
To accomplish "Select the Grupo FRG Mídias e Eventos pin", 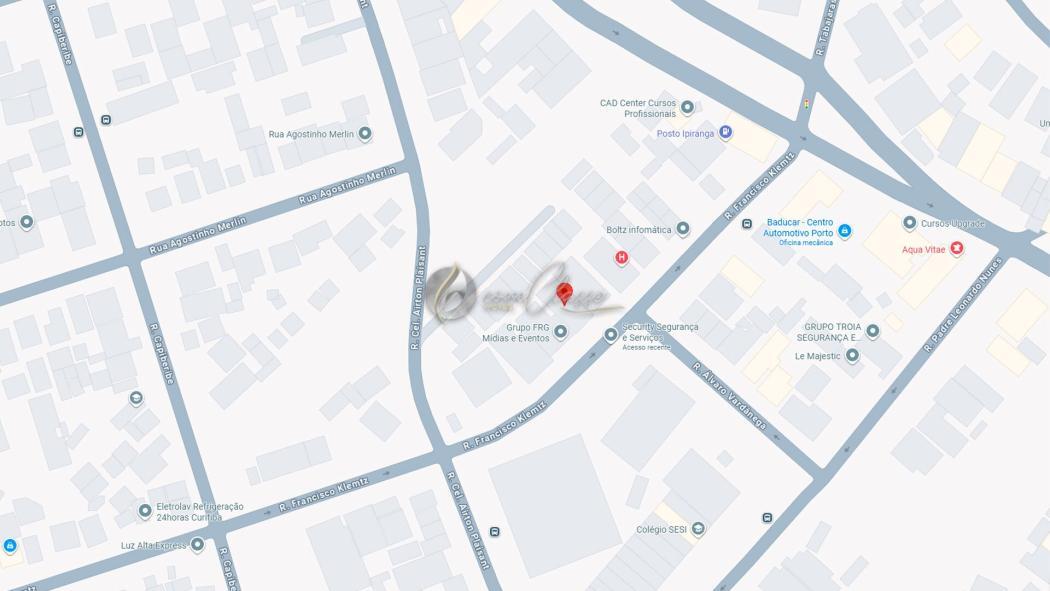I will click(560, 331).
